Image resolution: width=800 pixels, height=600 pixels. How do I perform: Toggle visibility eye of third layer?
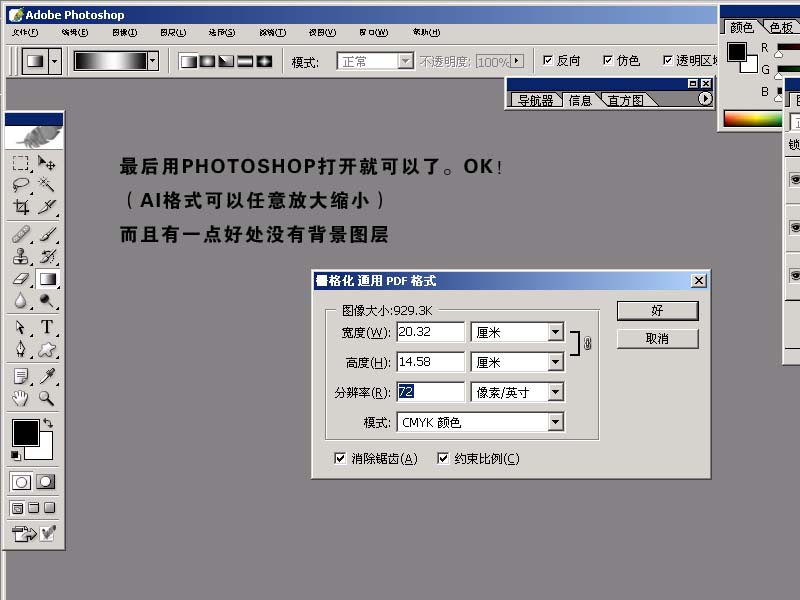tap(794, 275)
